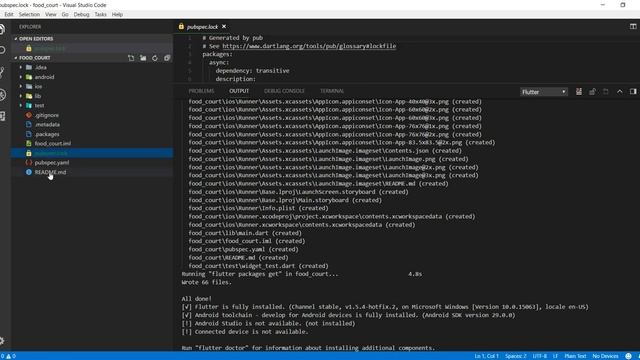640x360 pixels.
Task: Expand the ios folder
Action: coord(20,87)
